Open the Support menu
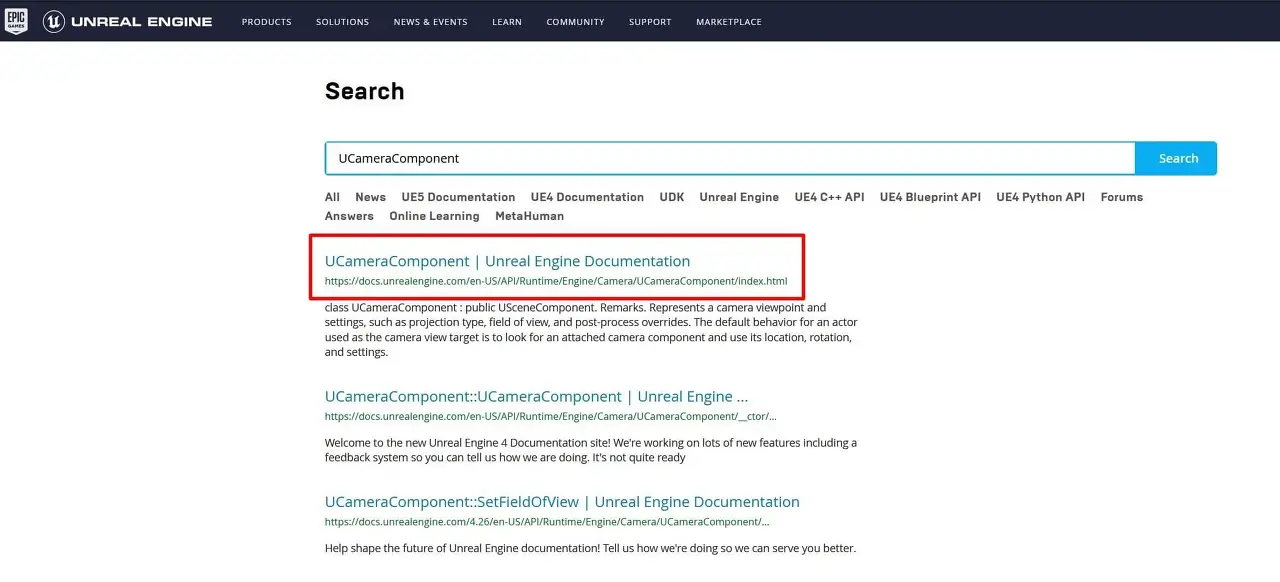 (x=650, y=22)
